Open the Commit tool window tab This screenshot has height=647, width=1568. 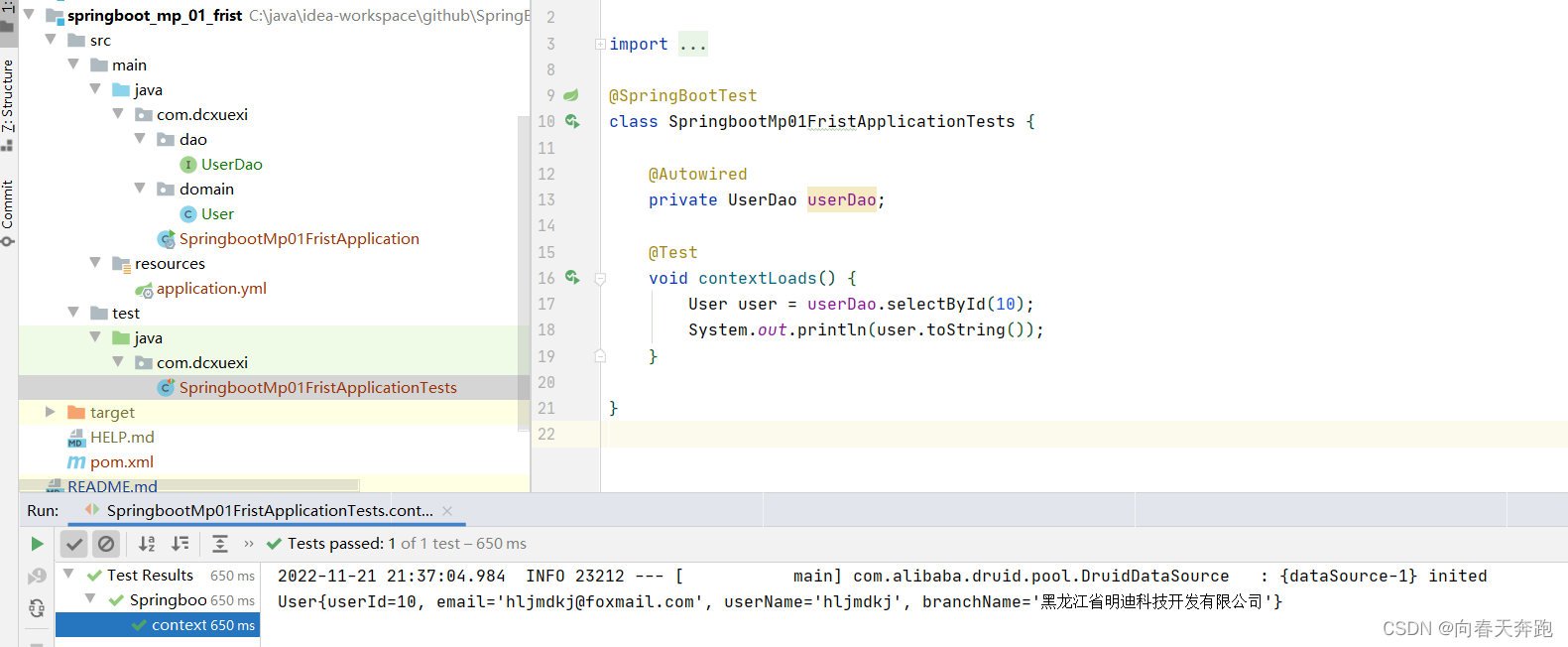click(x=8, y=211)
